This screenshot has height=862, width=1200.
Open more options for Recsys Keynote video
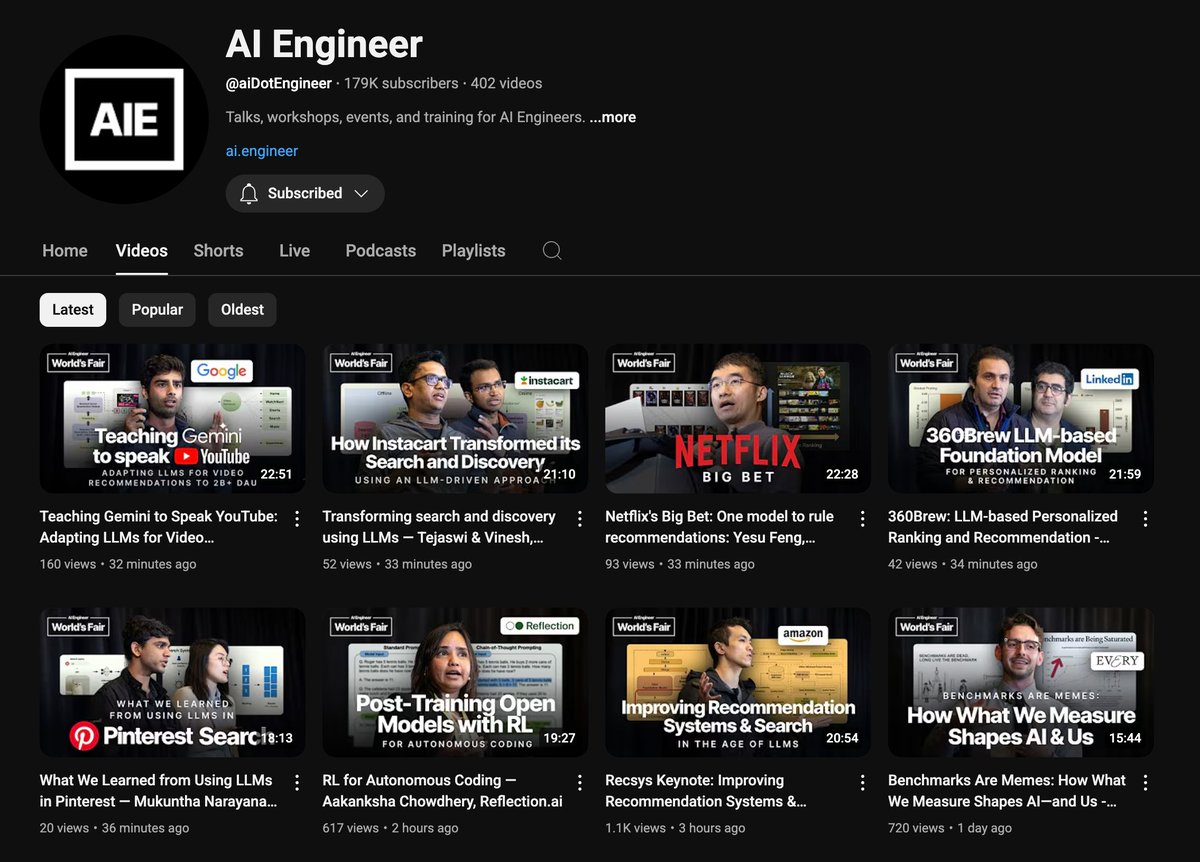pos(863,782)
